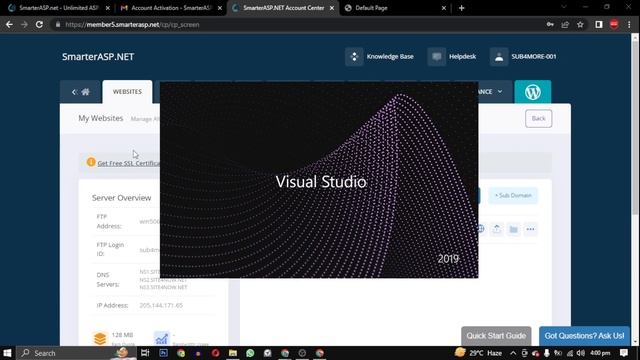Open the Chrome three-dot menu
This screenshot has width=640, height=360.
click(629, 24)
